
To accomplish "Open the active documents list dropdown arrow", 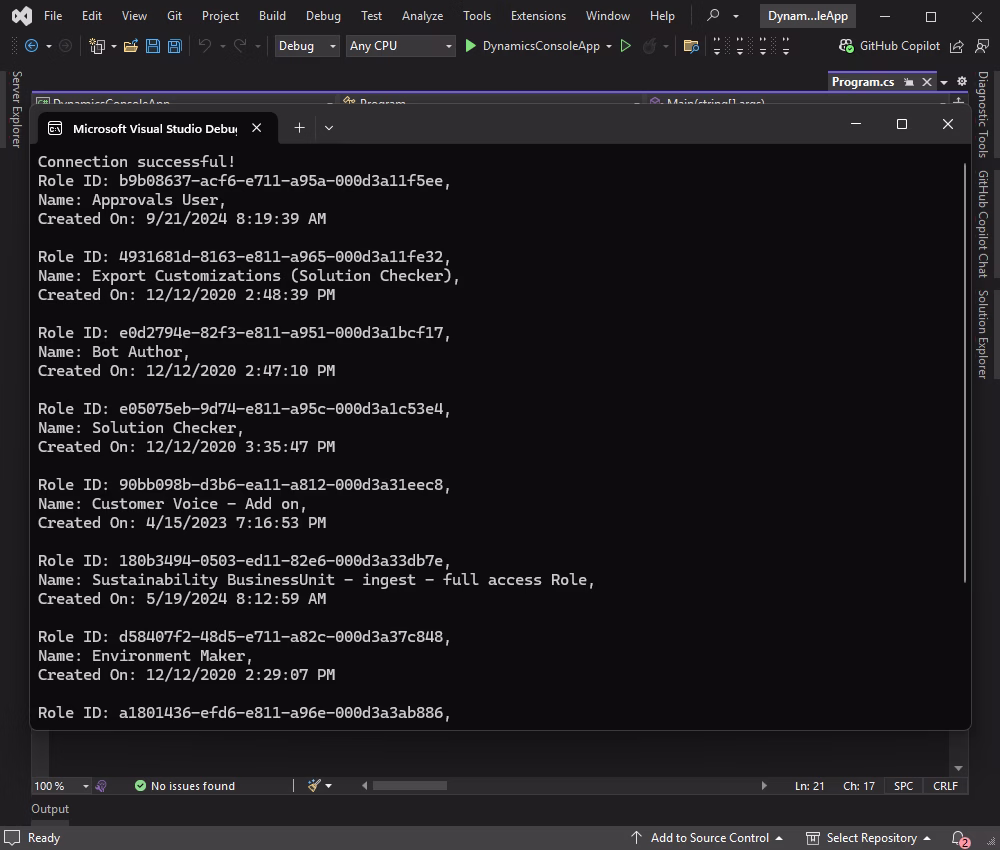I will (x=944, y=82).
